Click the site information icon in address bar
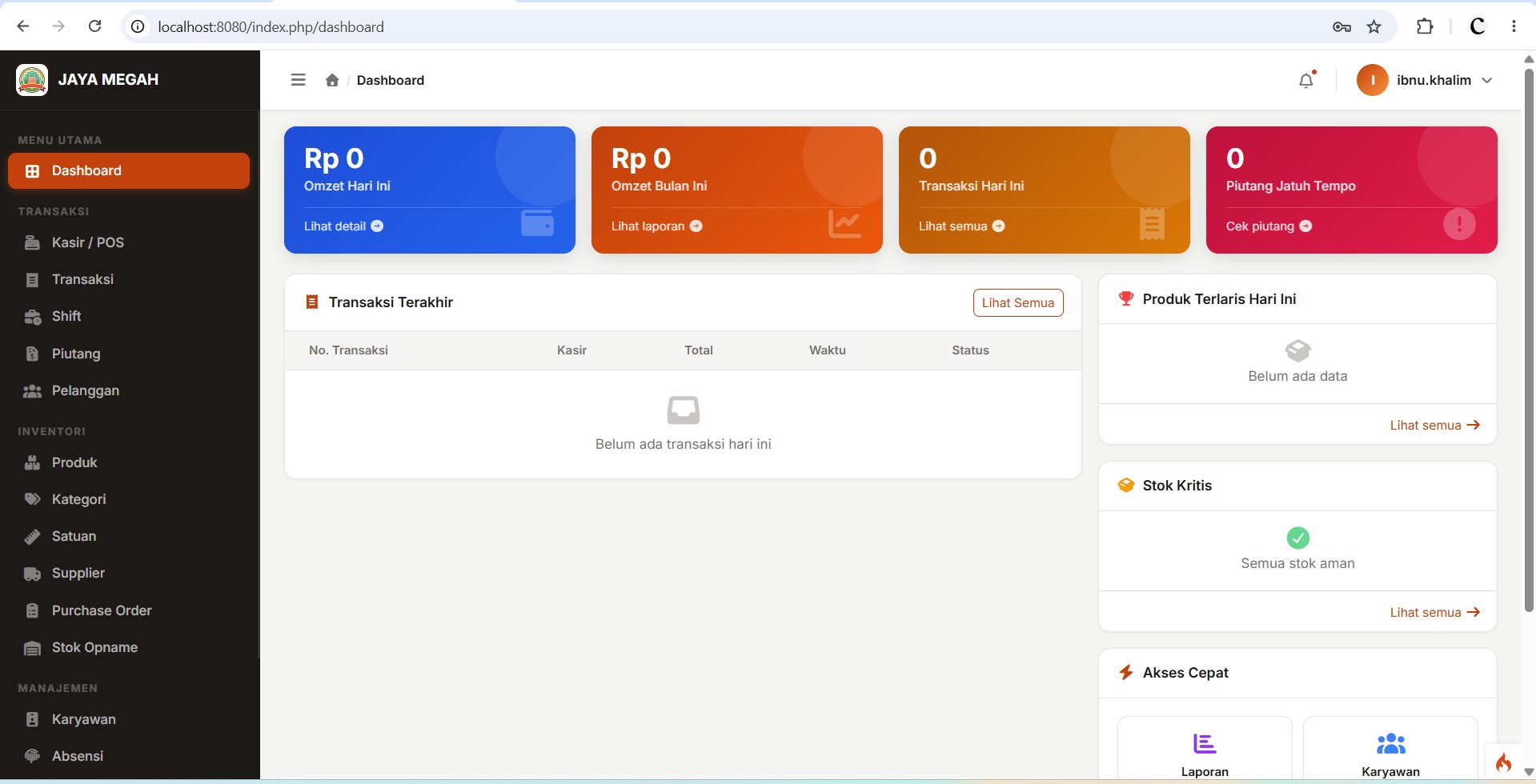The height and width of the screenshot is (784, 1536). point(138,27)
